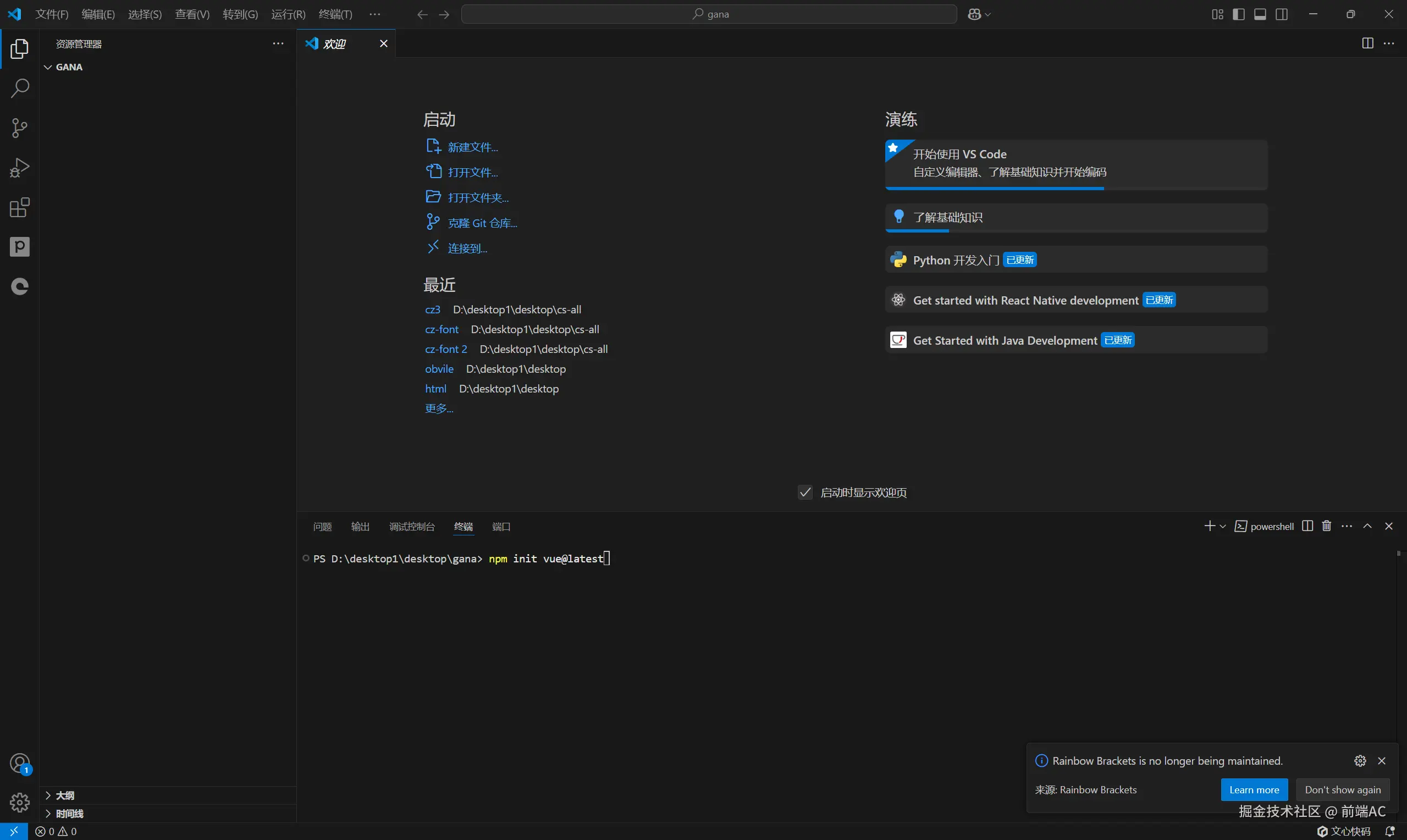Kill terminal with the trash icon

[x=1327, y=526]
